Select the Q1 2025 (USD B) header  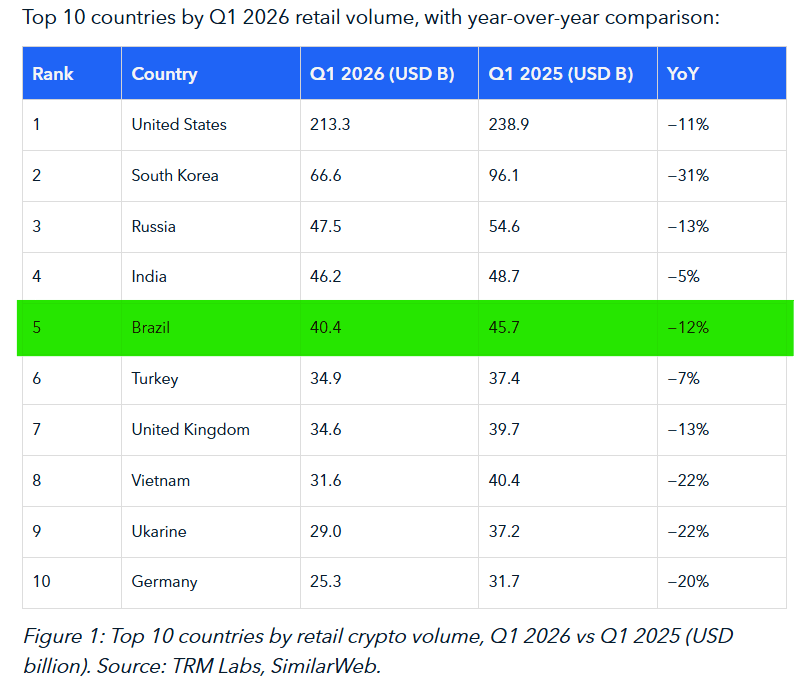coord(560,74)
